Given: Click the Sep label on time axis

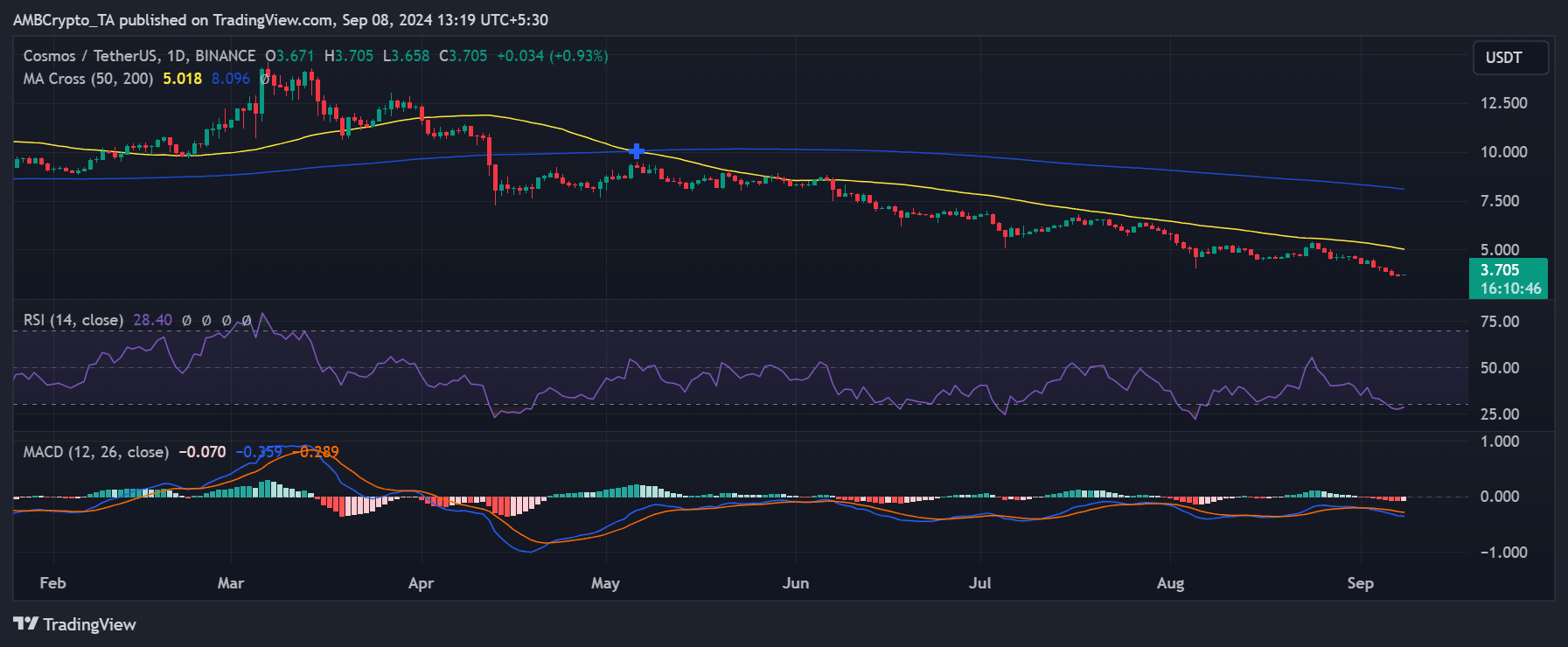Looking at the screenshot, I should 1360,583.
